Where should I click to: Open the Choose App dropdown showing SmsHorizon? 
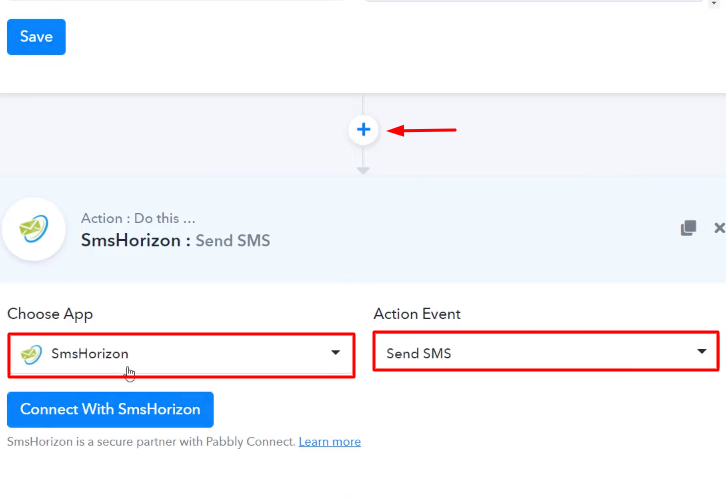[182, 354]
